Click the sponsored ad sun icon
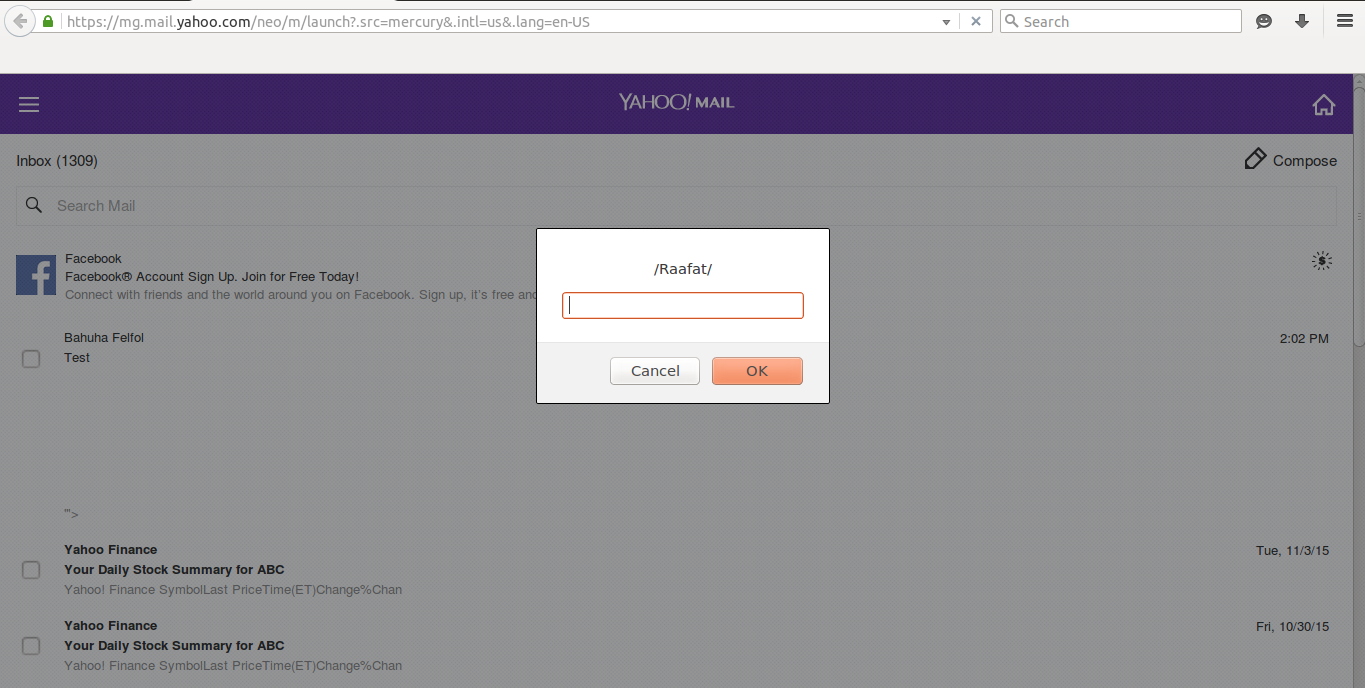The image size is (1365, 688). tap(1322, 261)
